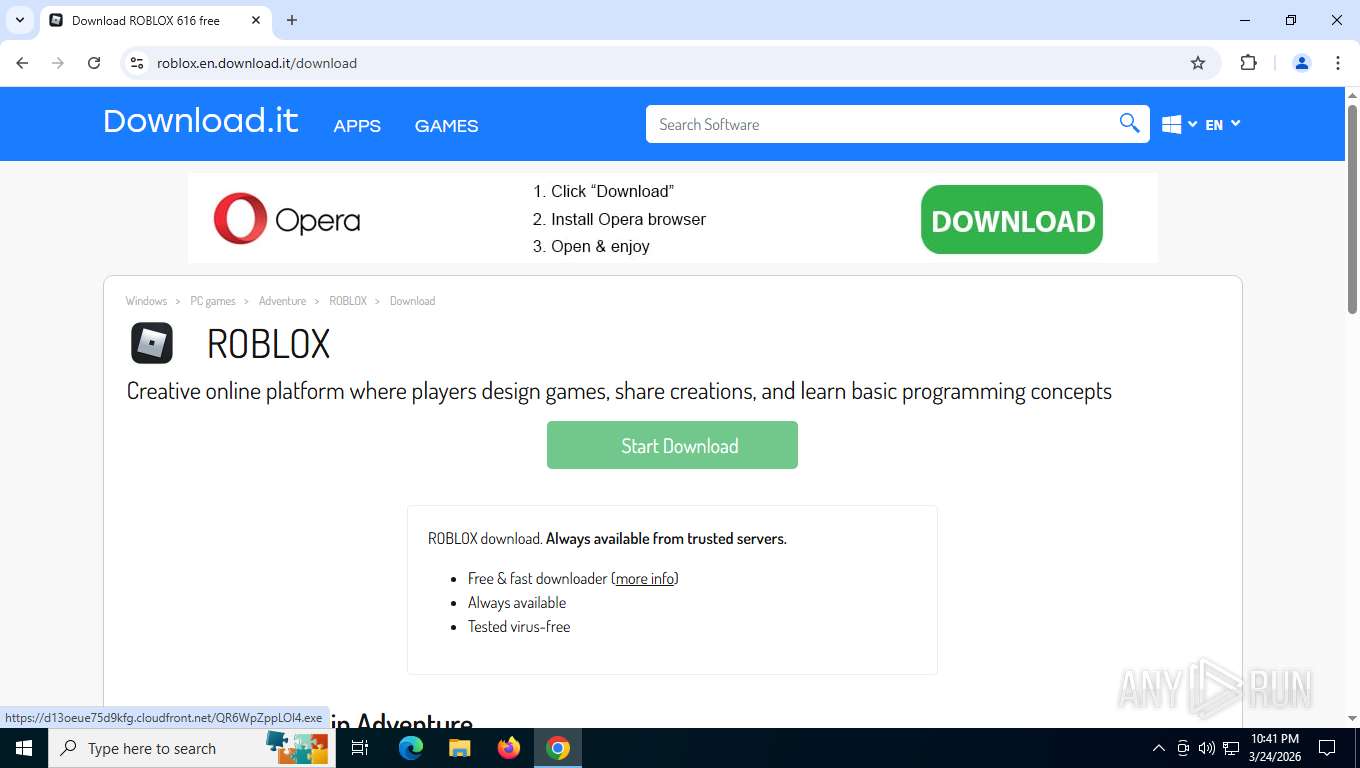The width and height of the screenshot is (1360, 768).
Task: Open the Windows Start menu
Action: 23,748
